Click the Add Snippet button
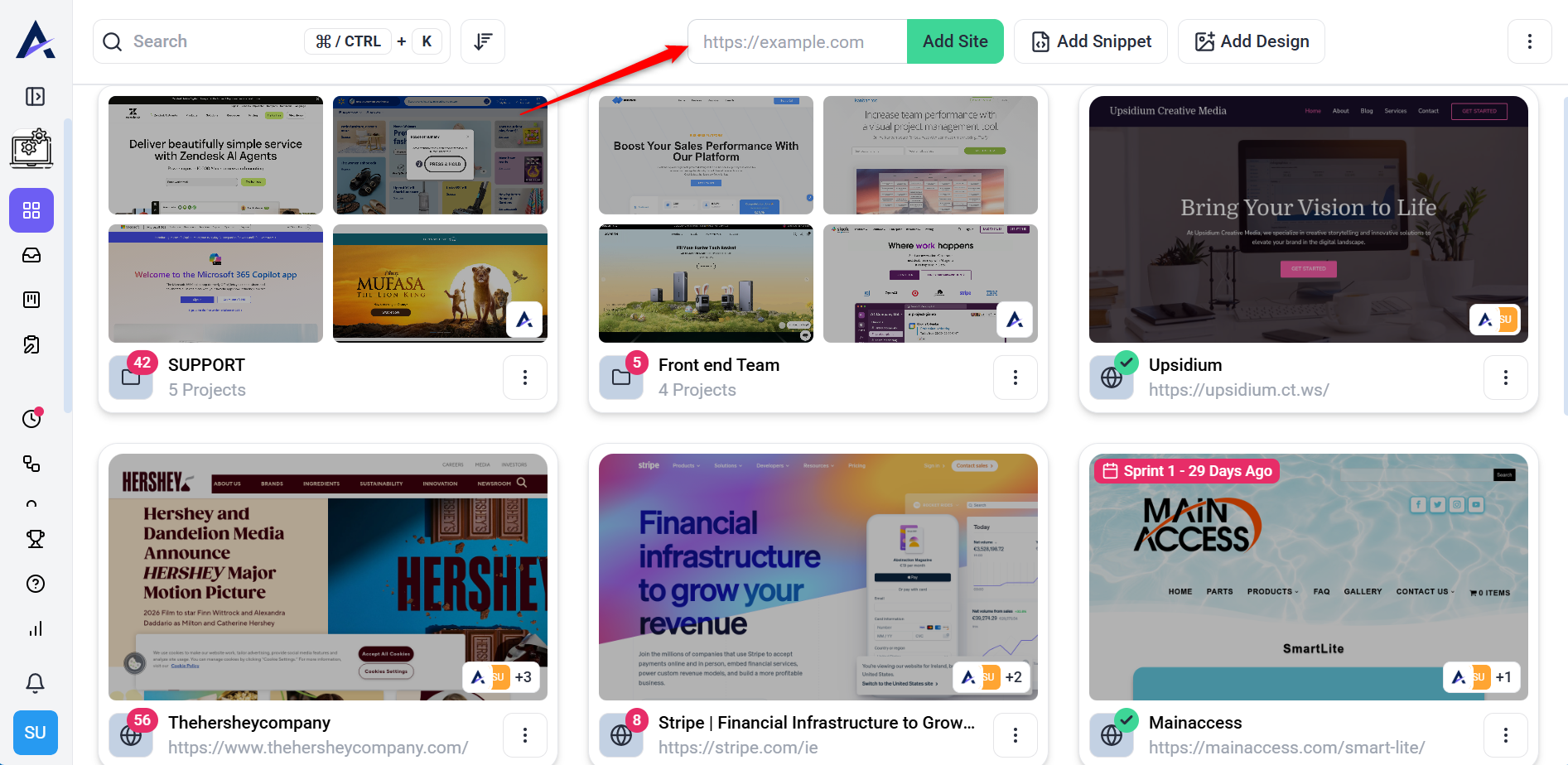1568x765 pixels. (x=1091, y=41)
